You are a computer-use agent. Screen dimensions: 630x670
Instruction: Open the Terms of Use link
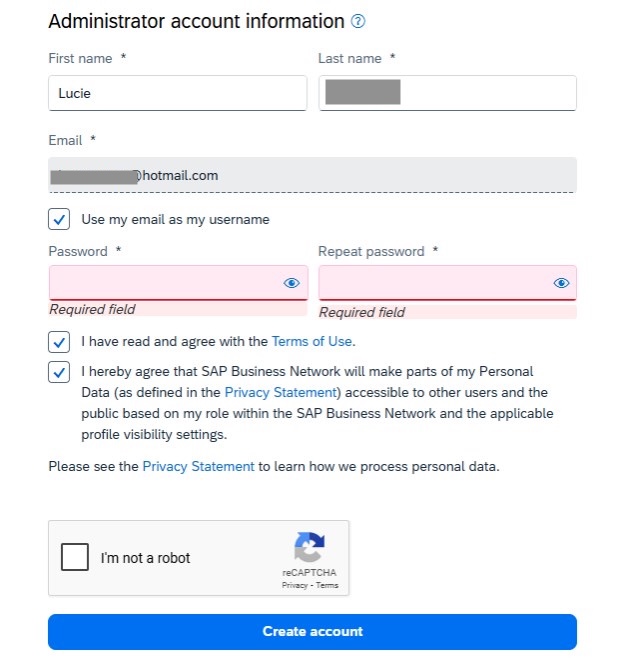[311, 341]
